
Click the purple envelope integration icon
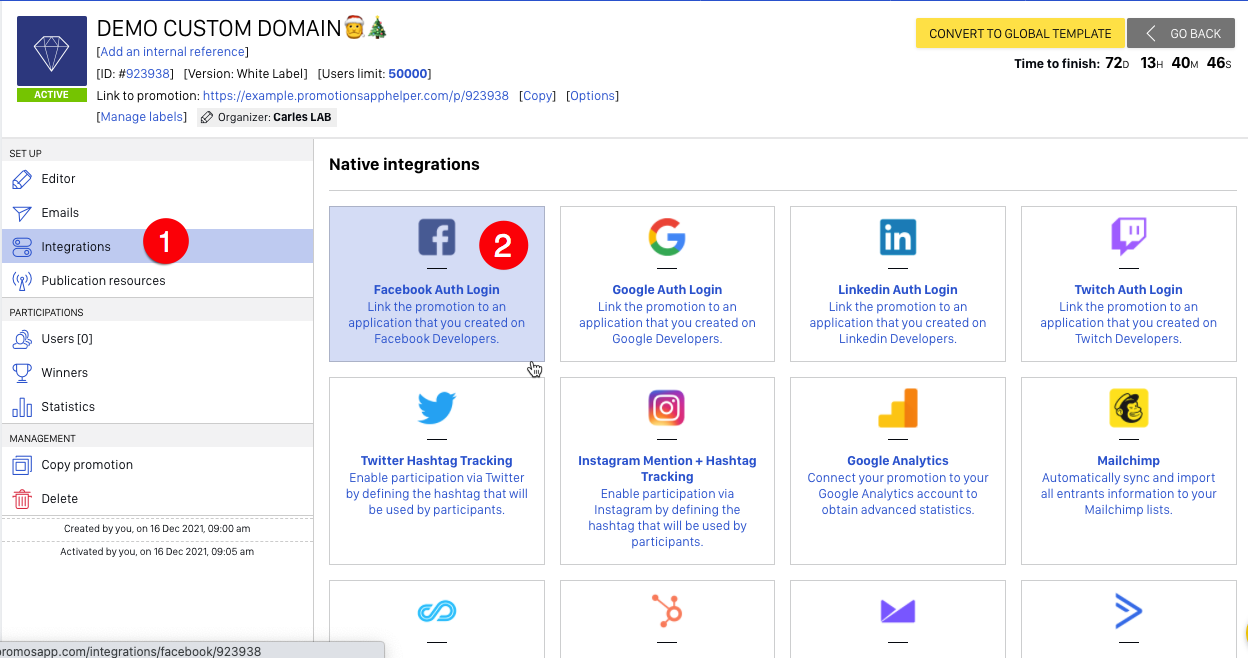click(898, 611)
